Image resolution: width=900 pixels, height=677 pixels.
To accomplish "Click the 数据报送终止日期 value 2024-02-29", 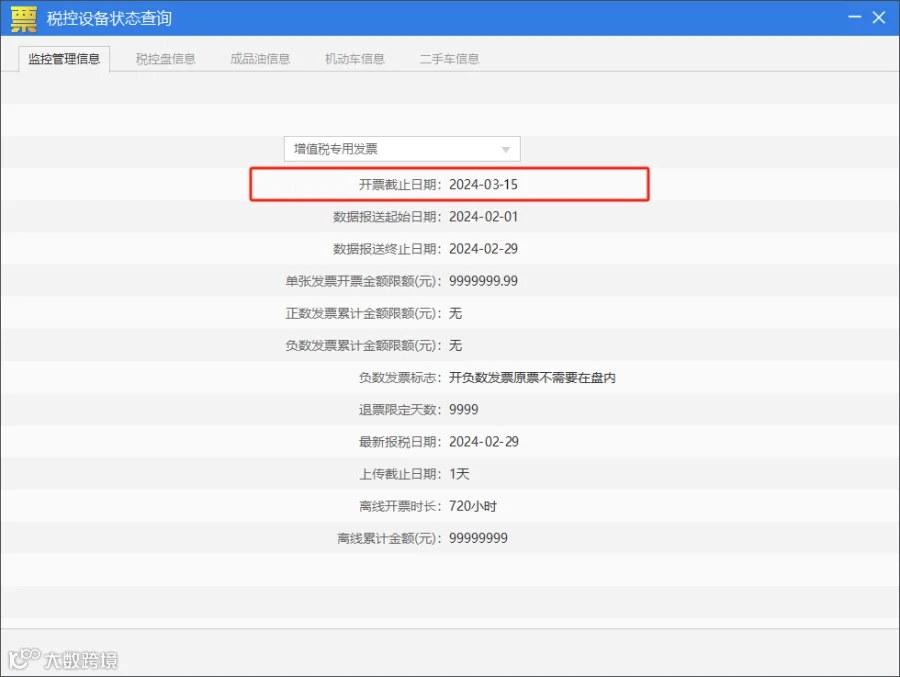I will point(483,249).
